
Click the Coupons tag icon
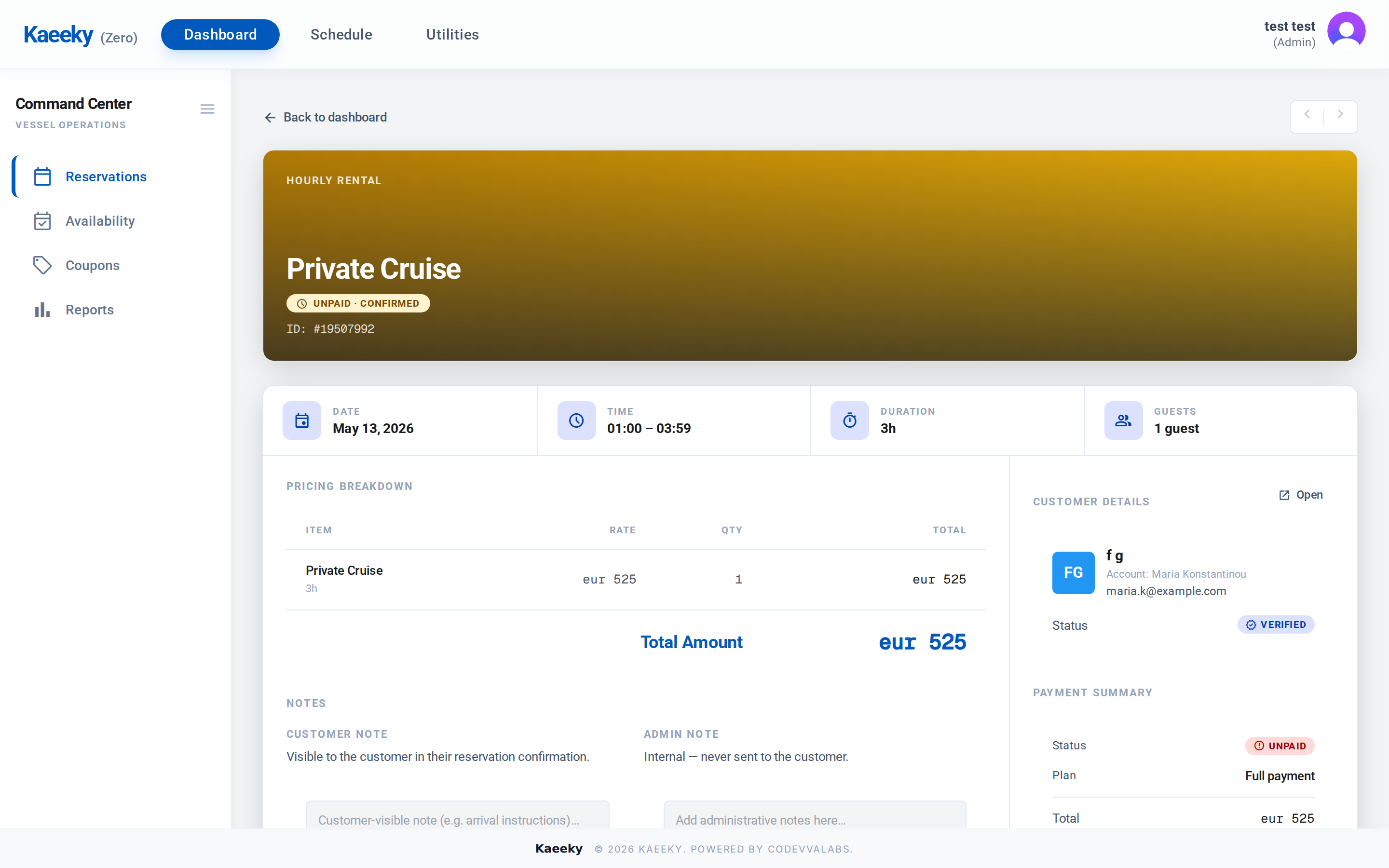42,265
